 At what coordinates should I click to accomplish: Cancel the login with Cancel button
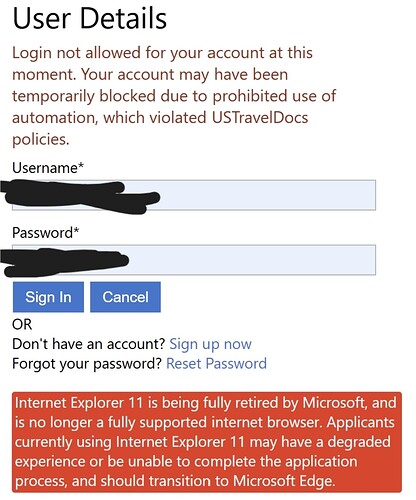125,297
